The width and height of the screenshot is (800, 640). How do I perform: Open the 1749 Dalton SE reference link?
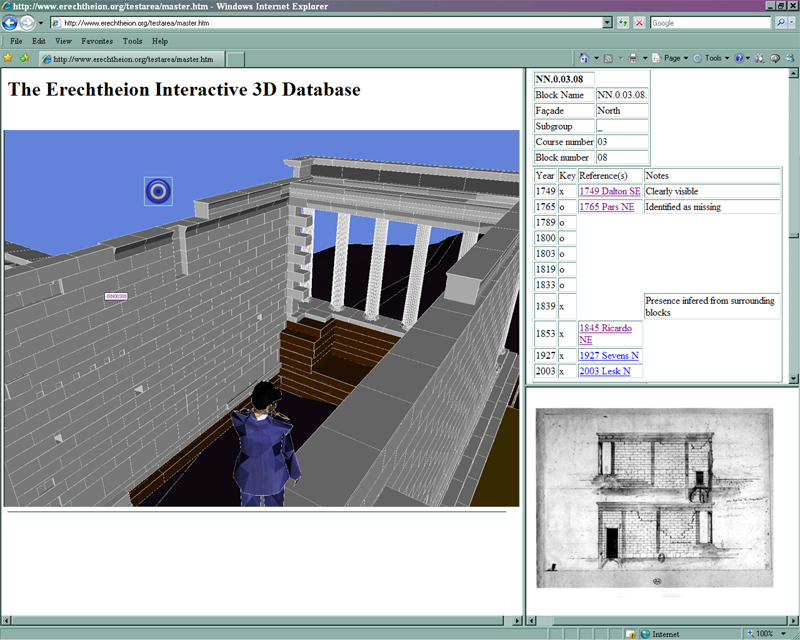point(610,191)
